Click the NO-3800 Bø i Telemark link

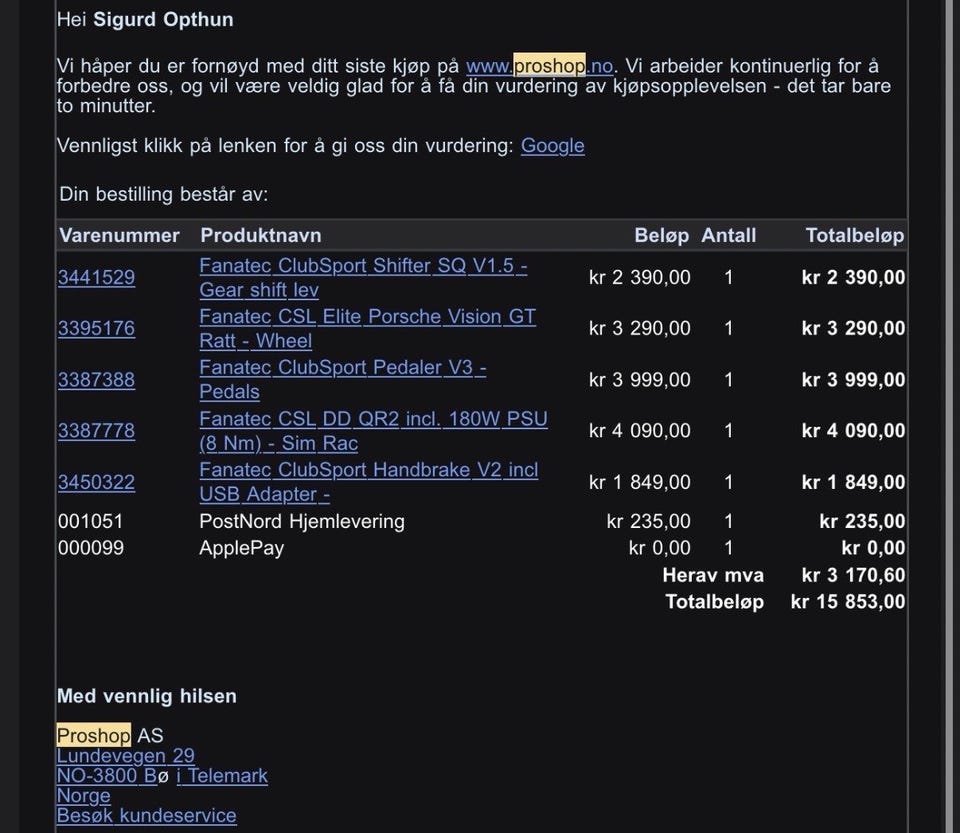pos(162,775)
